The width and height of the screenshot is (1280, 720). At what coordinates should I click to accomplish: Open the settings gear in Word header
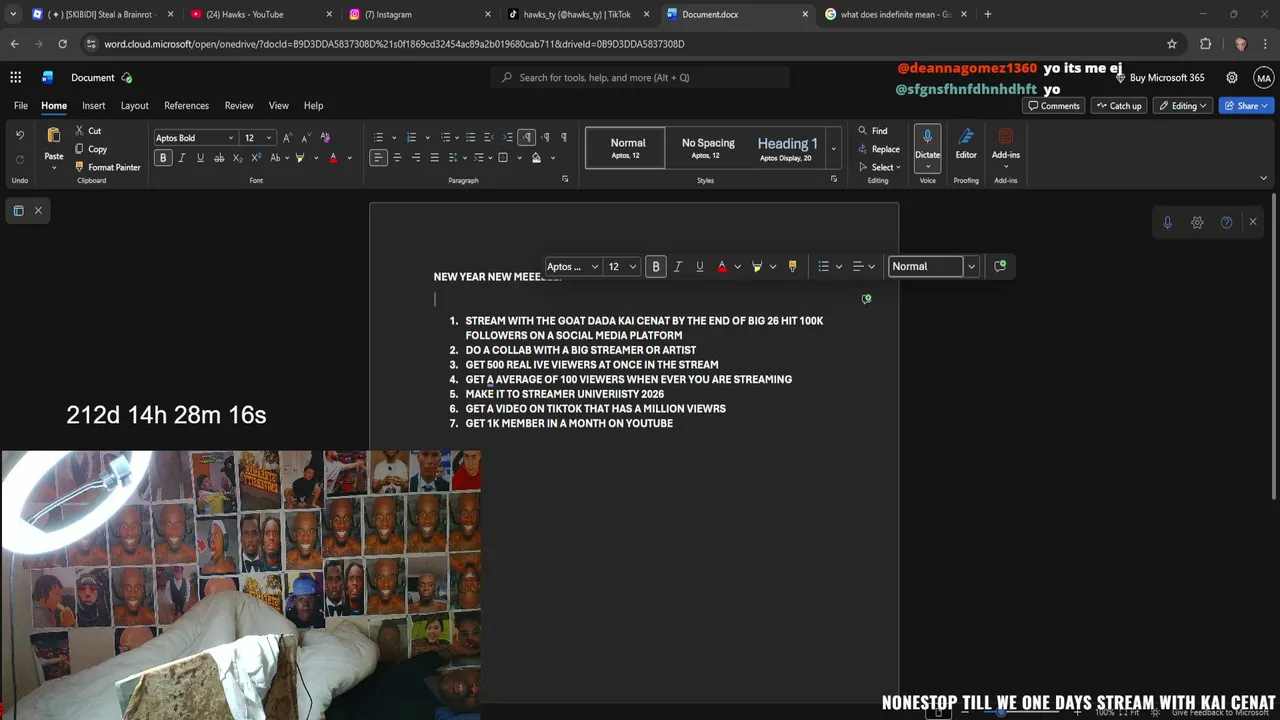click(1232, 77)
